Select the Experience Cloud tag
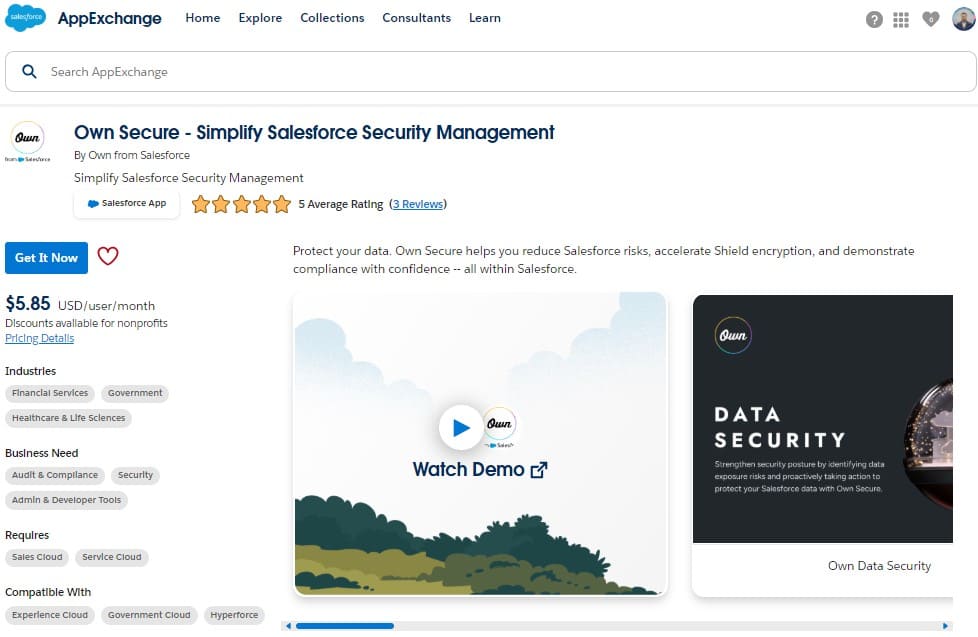Image resolution: width=978 pixels, height=637 pixels. [50, 615]
